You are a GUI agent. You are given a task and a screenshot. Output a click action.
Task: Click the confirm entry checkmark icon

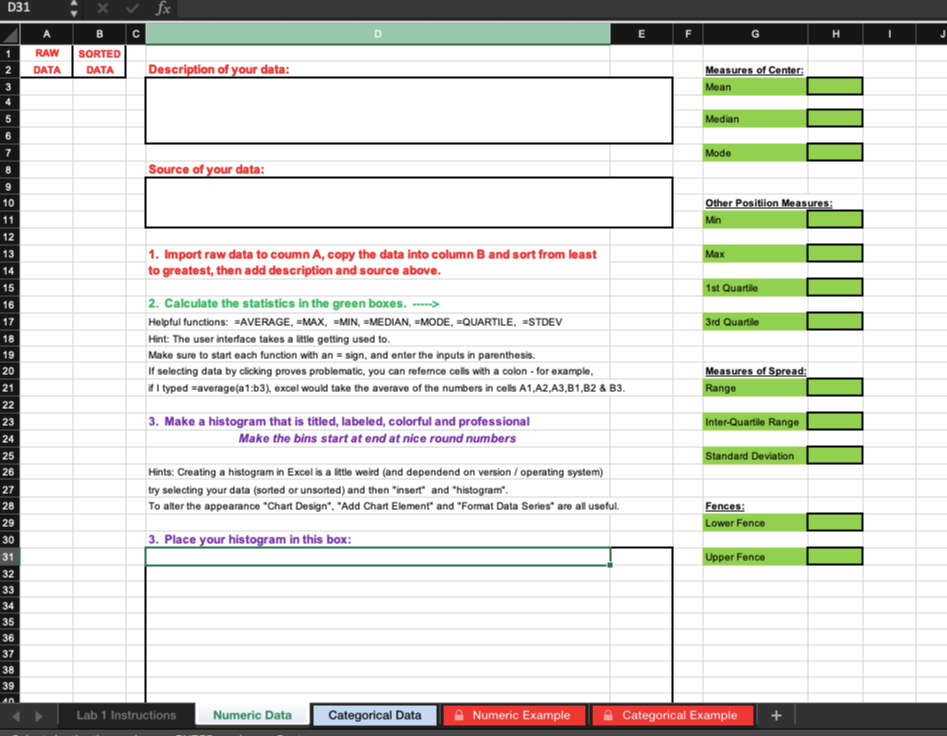[132, 8]
